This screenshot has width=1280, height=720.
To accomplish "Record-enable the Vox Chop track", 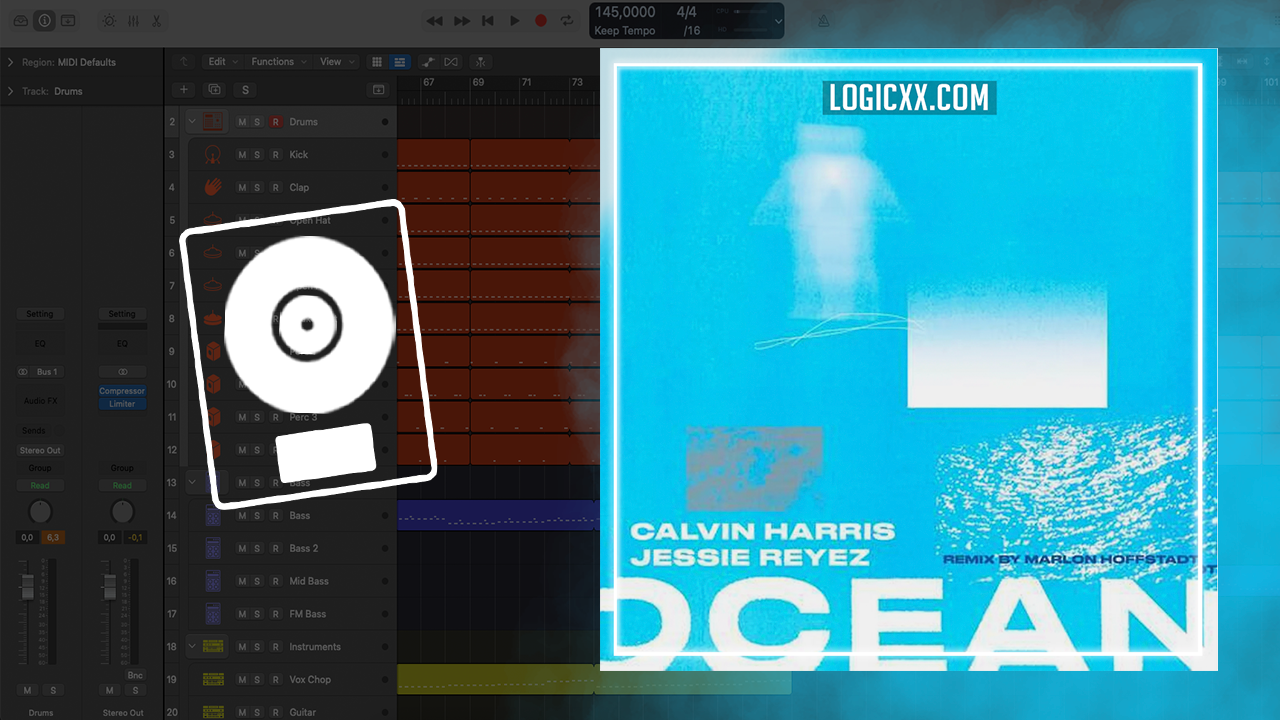I will point(275,680).
